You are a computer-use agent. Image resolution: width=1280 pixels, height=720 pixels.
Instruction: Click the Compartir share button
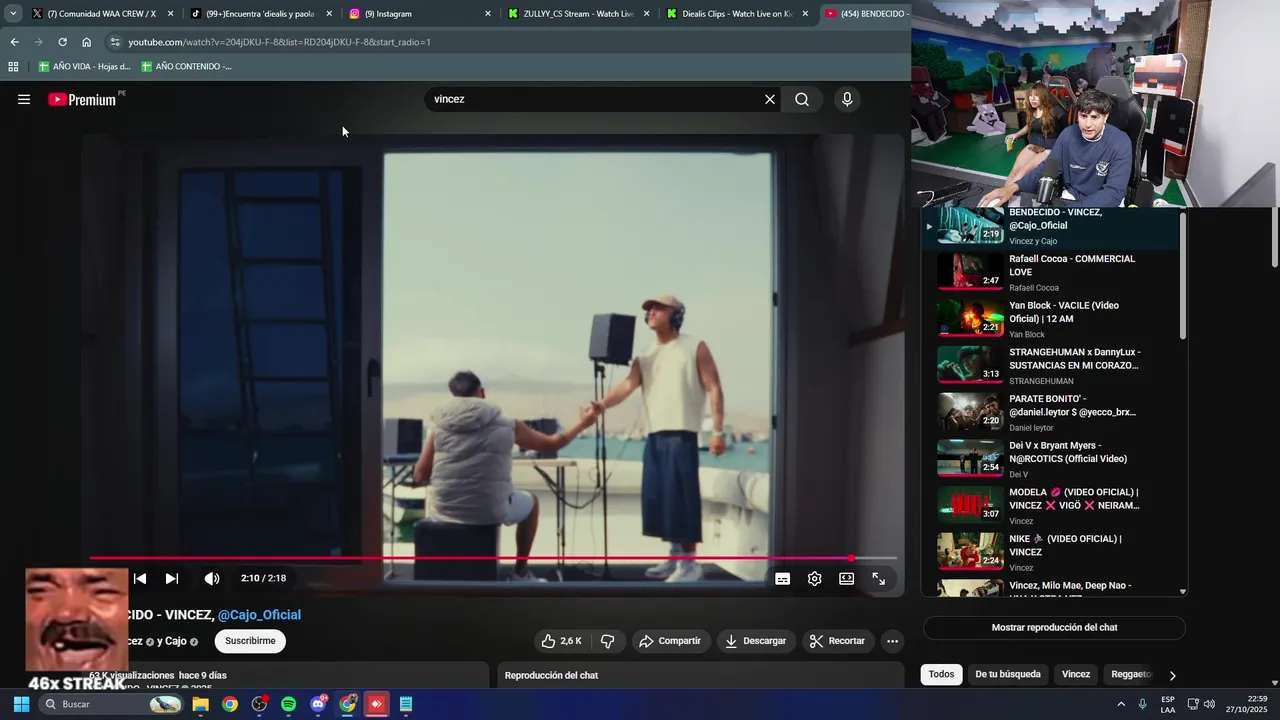point(670,641)
